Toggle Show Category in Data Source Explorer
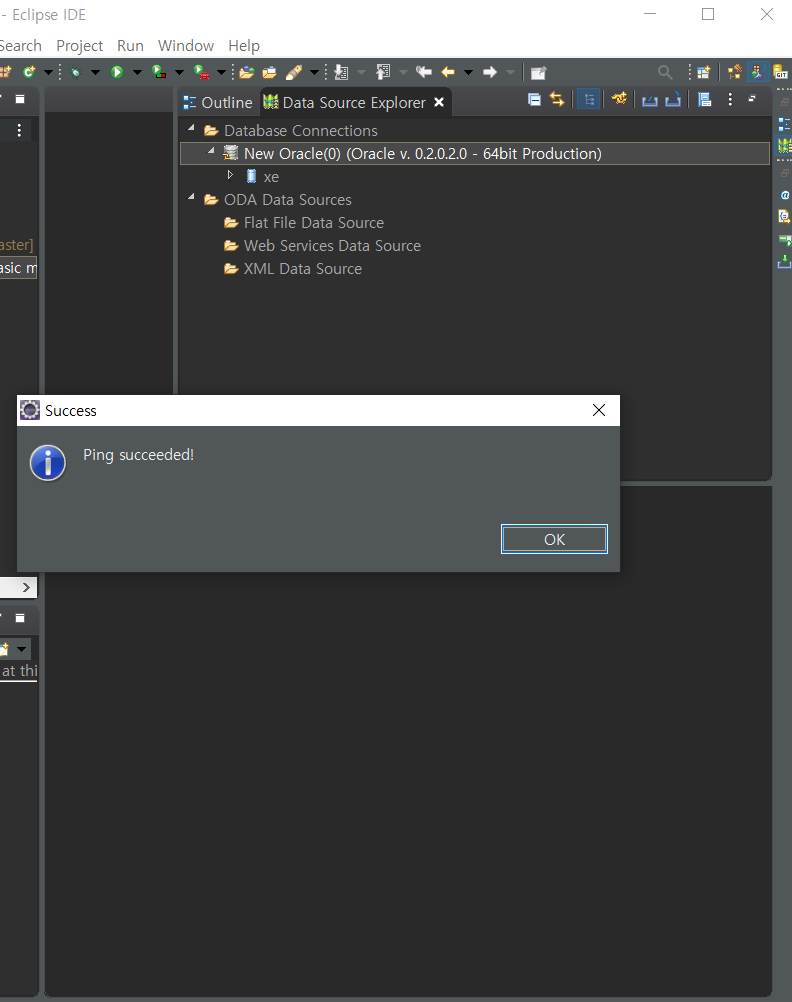The image size is (792, 1002). [589, 100]
